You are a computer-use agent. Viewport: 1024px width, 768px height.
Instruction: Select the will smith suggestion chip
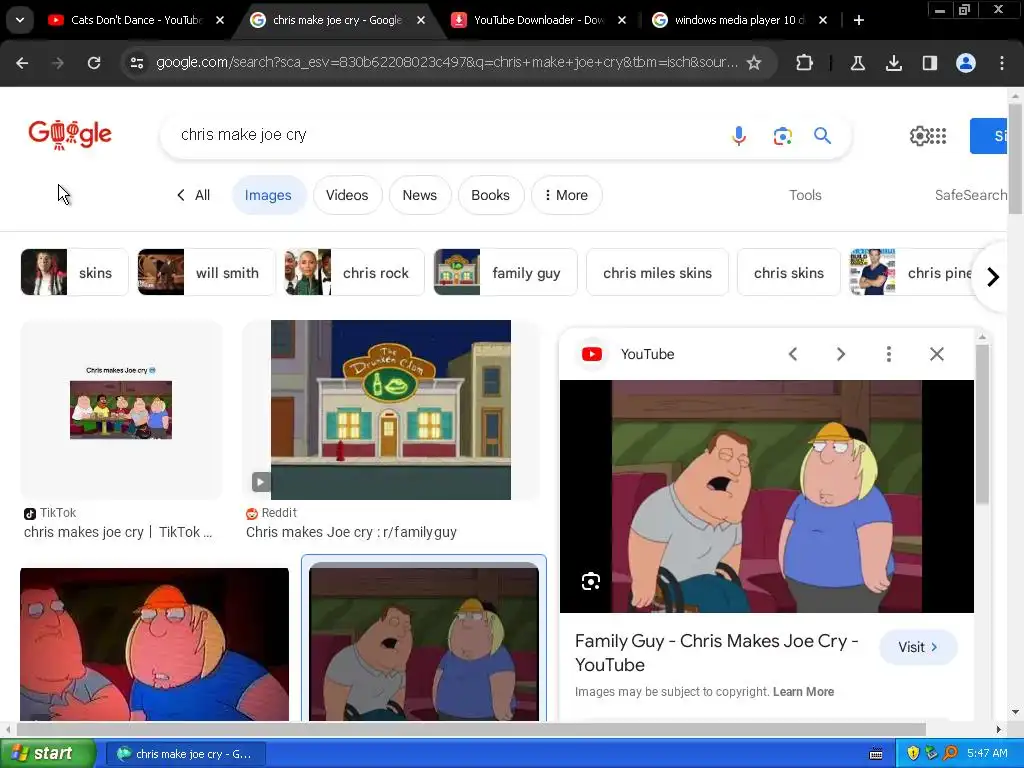point(206,272)
